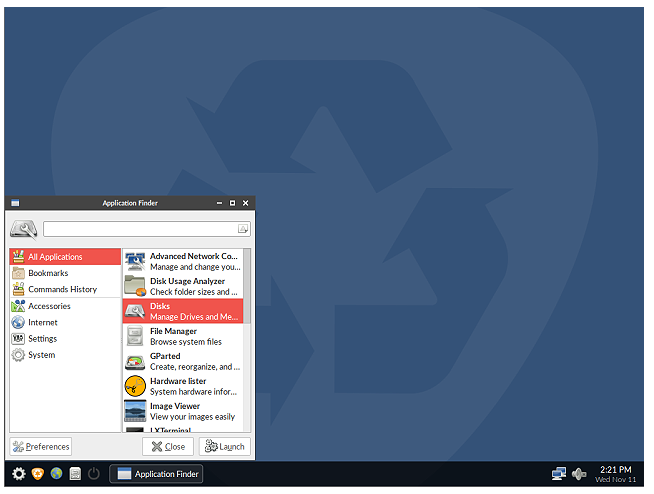
Task: Select the All Applications category
Action: tap(65, 257)
